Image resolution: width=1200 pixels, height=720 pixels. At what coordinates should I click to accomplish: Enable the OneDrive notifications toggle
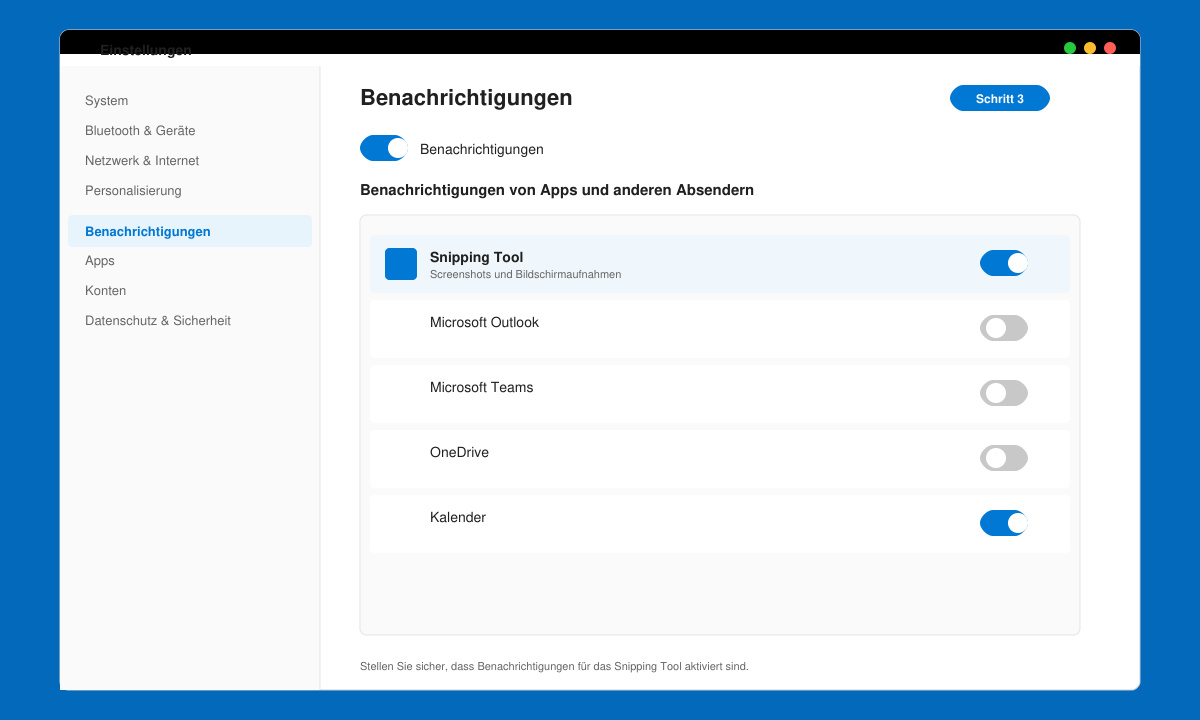point(1004,458)
